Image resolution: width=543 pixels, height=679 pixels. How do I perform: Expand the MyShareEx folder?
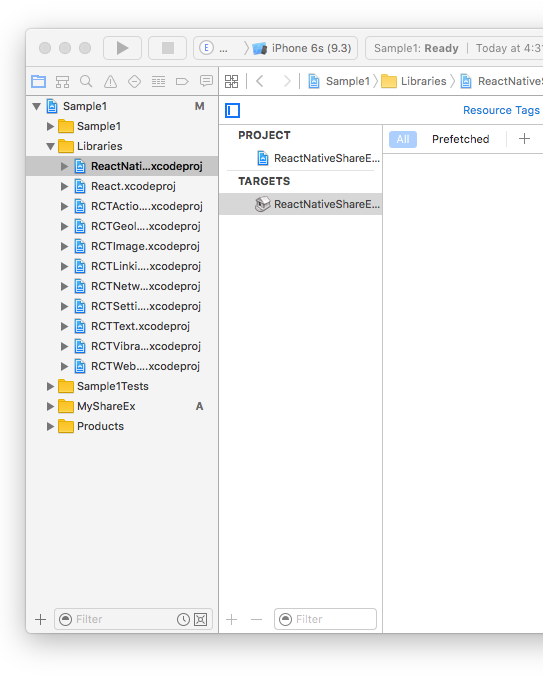point(50,406)
